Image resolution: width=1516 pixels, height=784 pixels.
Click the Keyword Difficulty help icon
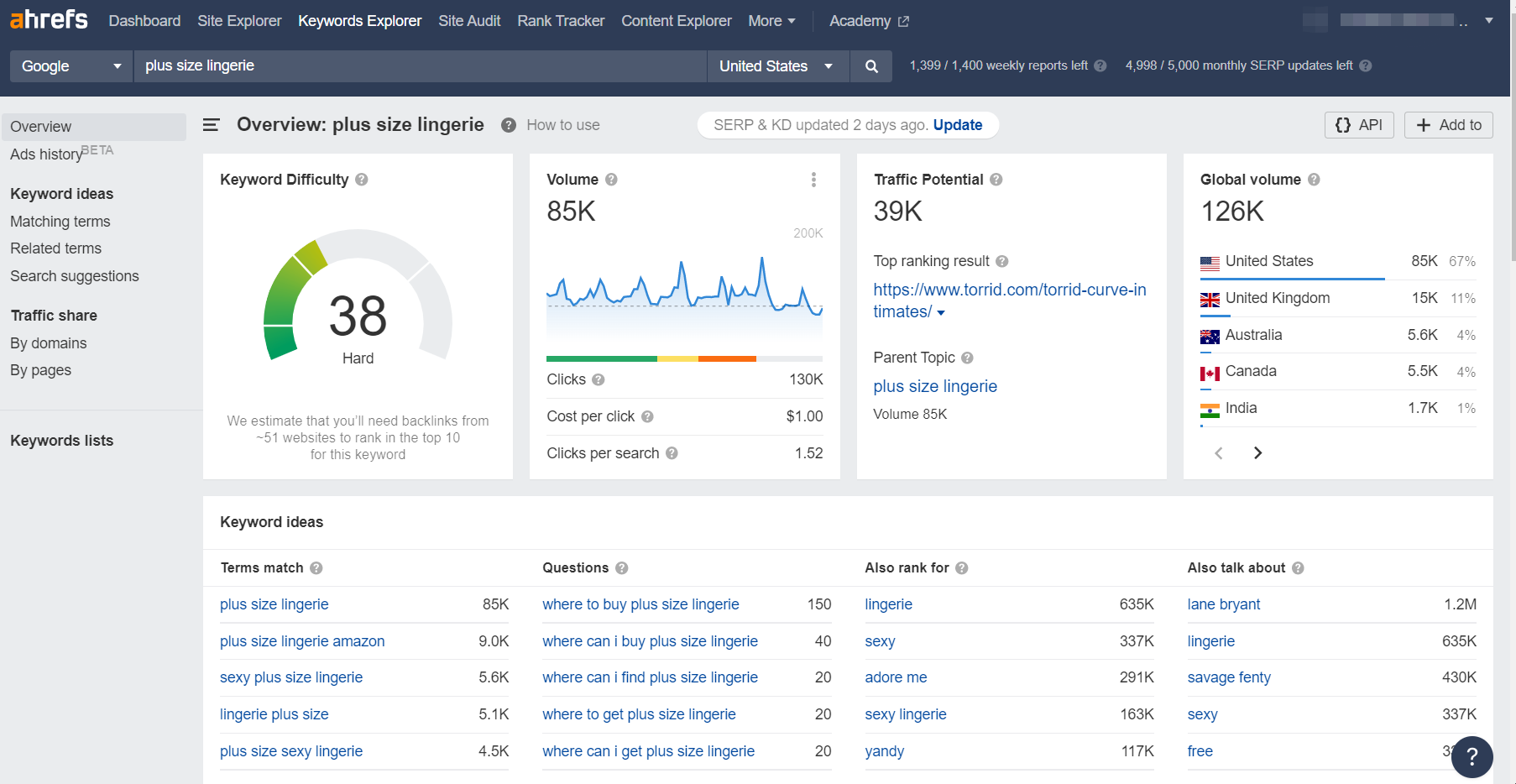(362, 180)
